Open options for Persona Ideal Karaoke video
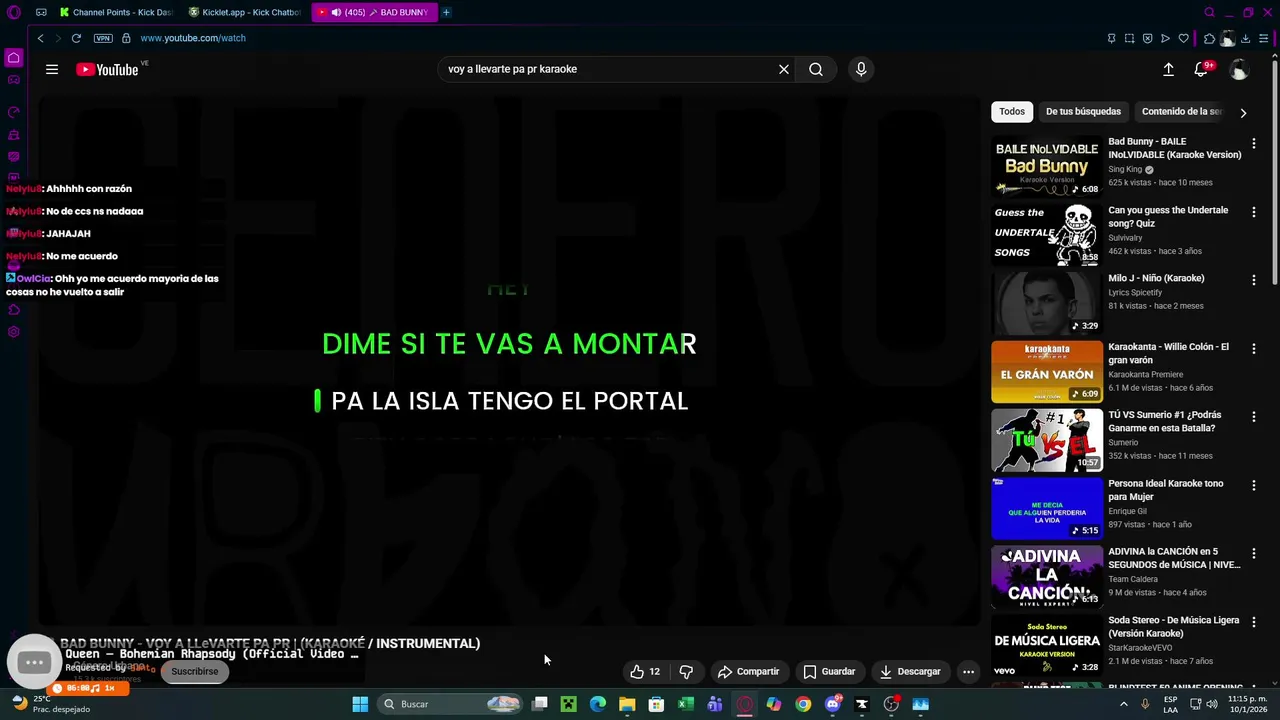Viewport: 1280px width, 720px height. tap(1253, 485)
